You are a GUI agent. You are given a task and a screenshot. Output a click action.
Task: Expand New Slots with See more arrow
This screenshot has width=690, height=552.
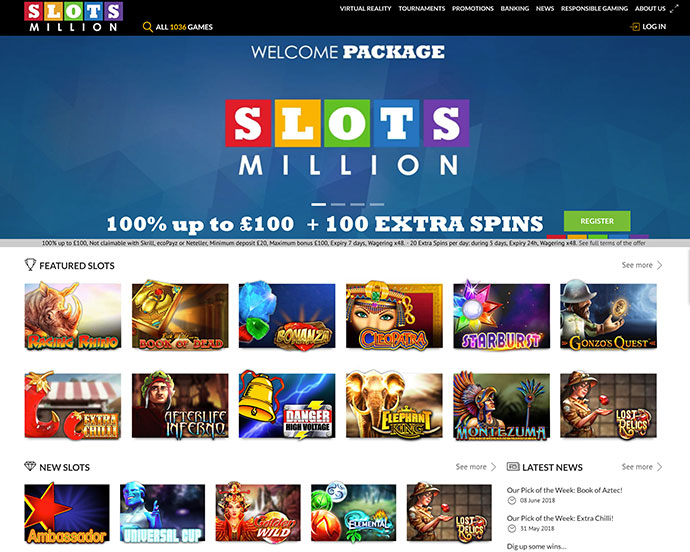point(493,467)
